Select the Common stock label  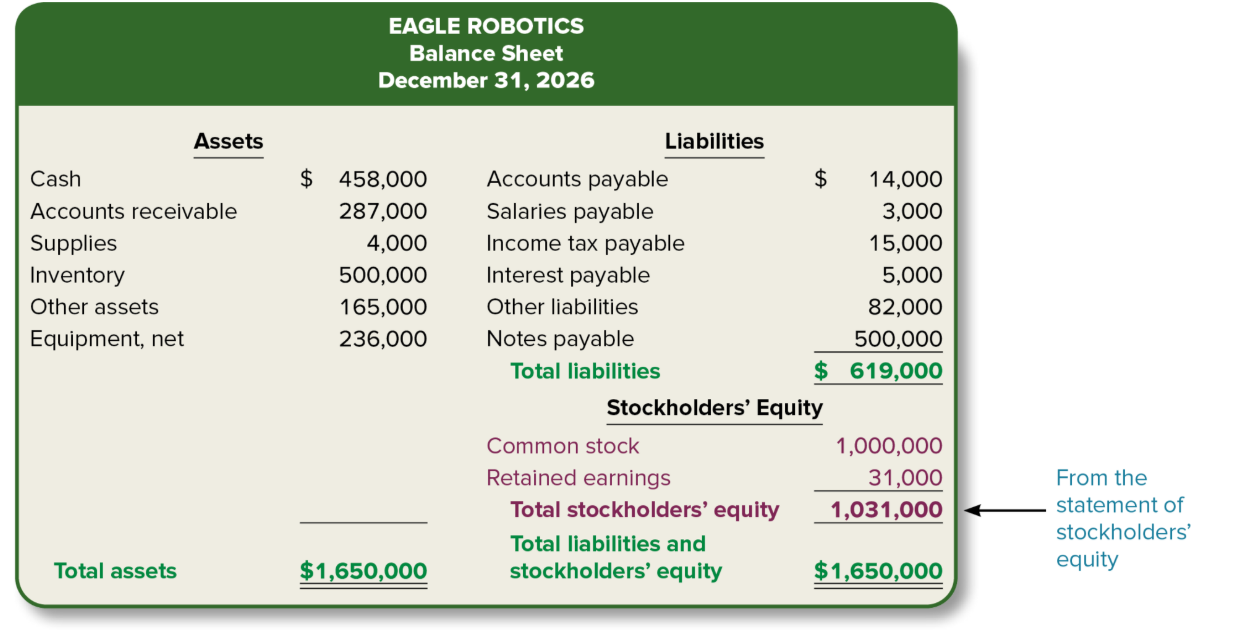coord(562,446)
